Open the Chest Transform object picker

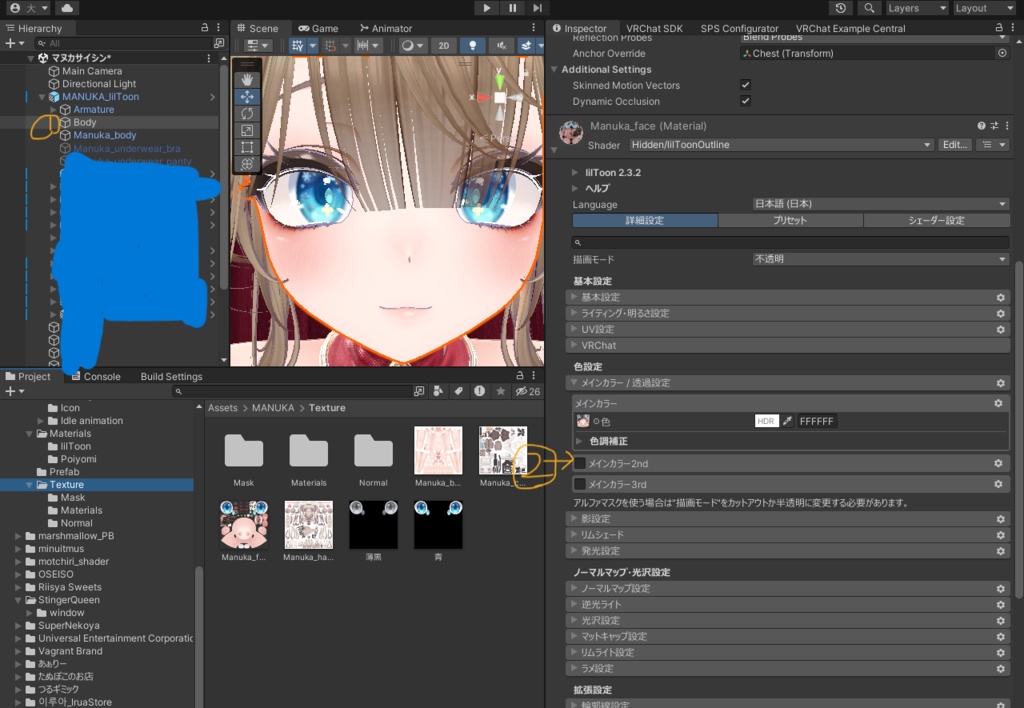tap(1002, 53)
